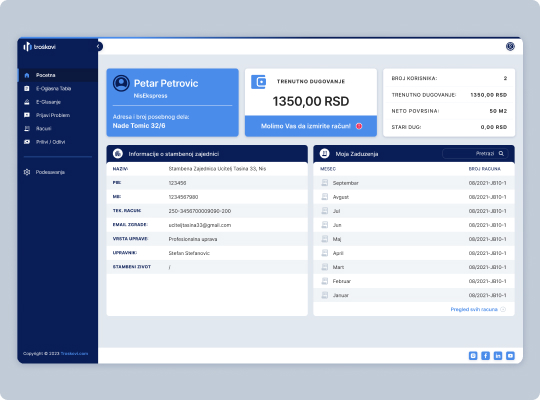Click the Stambena Zajednica Ucitelj Tasina name value
Image resolution: width=540 pixels, height=400 pixels.
[x=217, y=169]
